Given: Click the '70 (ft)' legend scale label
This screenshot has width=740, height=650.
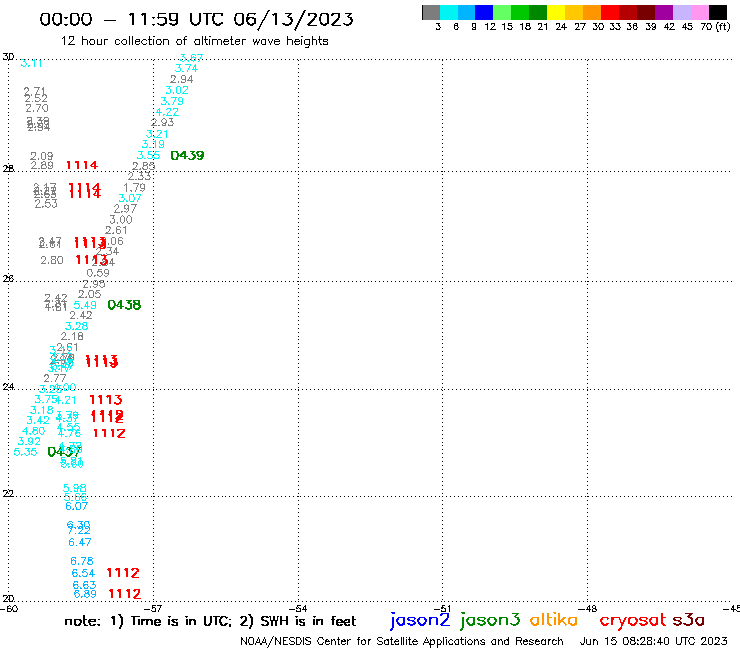Looking at the screenshot, I should (x=715, y=26).
